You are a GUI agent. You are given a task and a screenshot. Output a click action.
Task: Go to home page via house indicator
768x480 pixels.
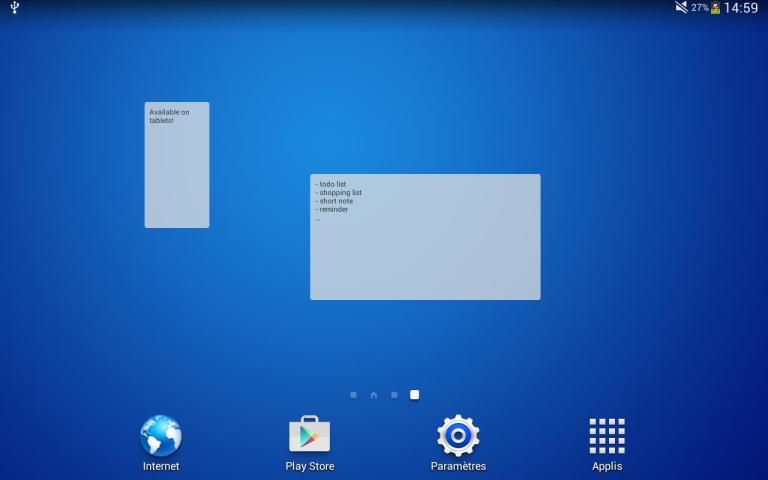tap(373, 395)
